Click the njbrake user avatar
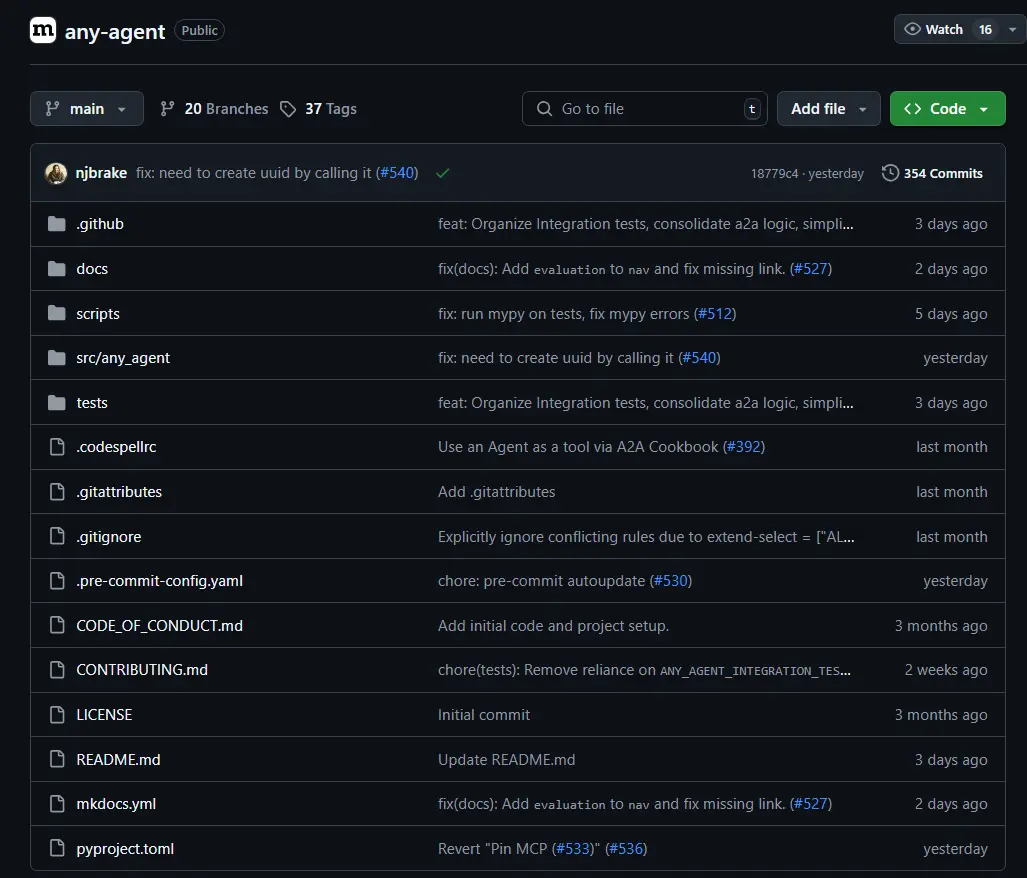The width and height of the screenshot is (1027, 878). 56,173
